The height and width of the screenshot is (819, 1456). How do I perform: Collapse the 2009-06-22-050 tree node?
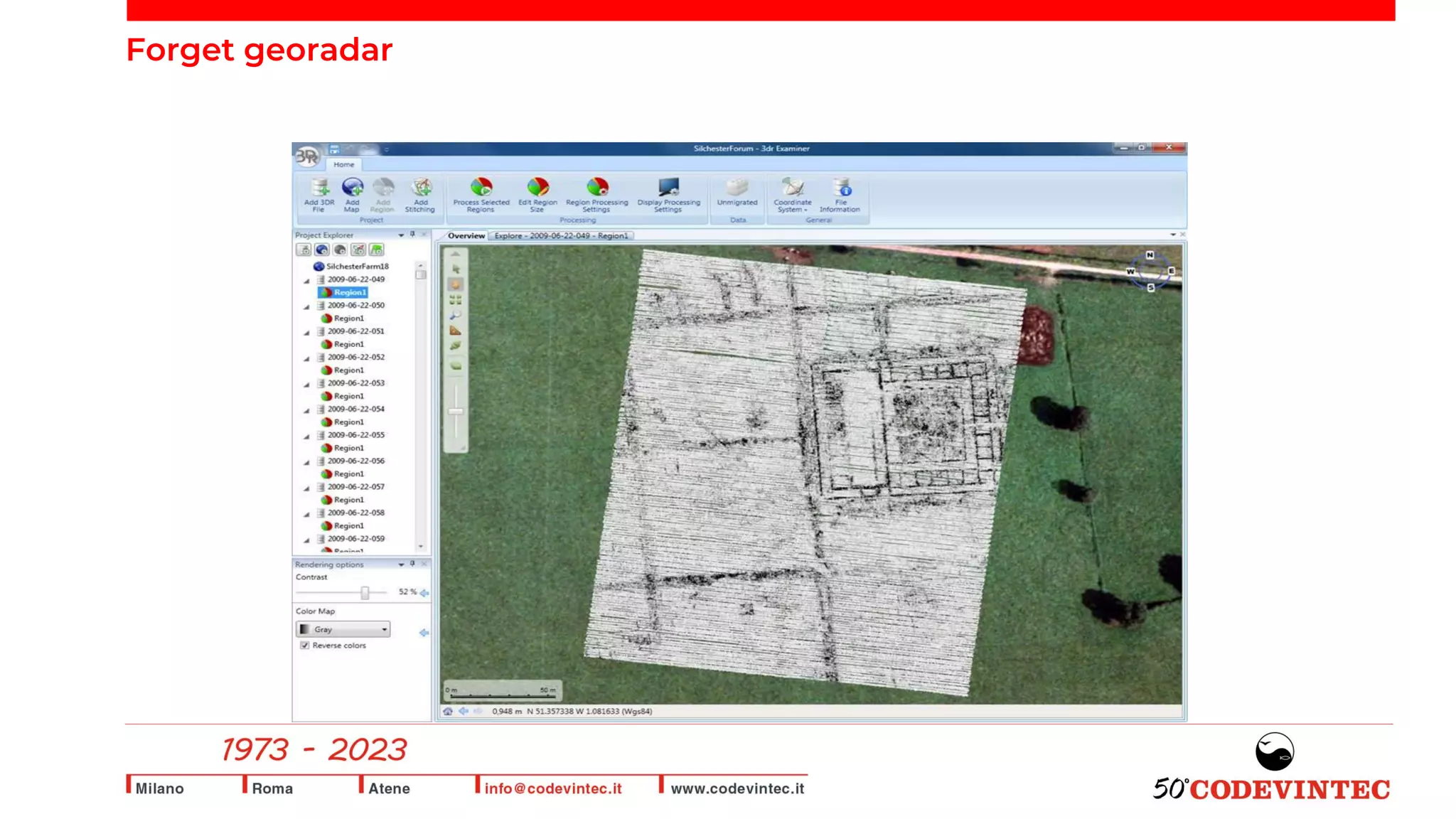(307, 306)
